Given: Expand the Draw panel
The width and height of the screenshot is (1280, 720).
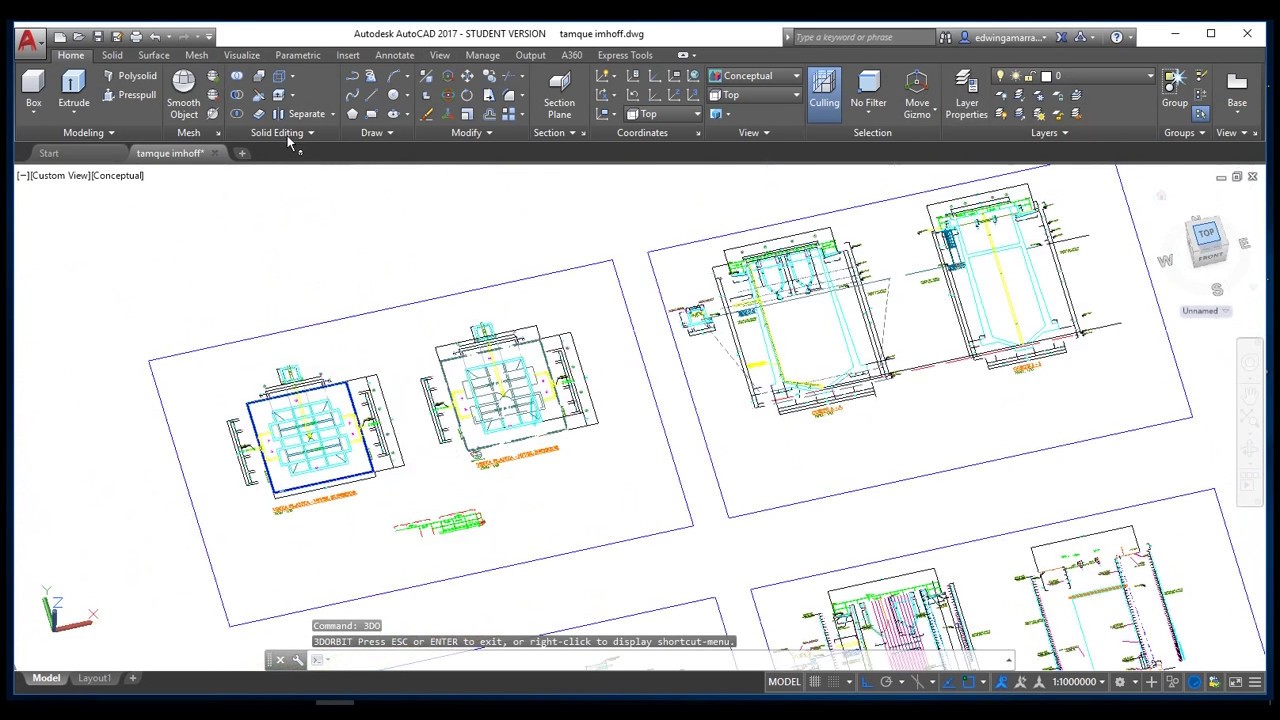Looking at the screenshot, I should [x=377, y=133].
